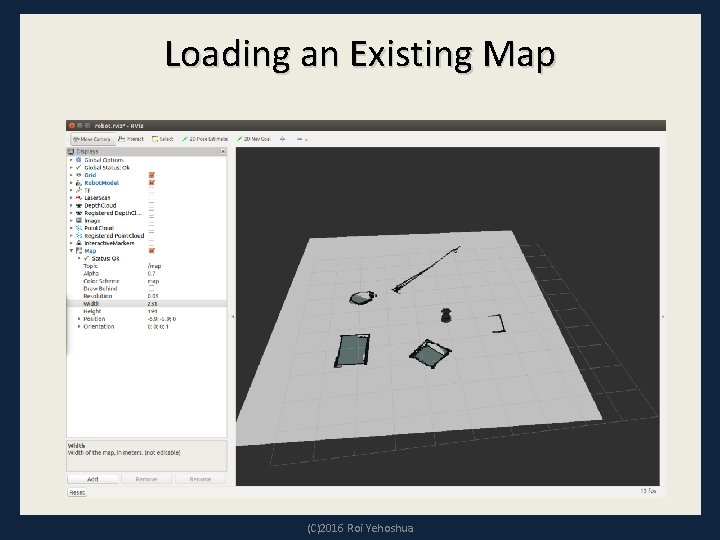Image resolution: width=720 pixels, height=540 pixels.
Task: Turn on the DepthCloud checkbox
Action: (152, 205)
